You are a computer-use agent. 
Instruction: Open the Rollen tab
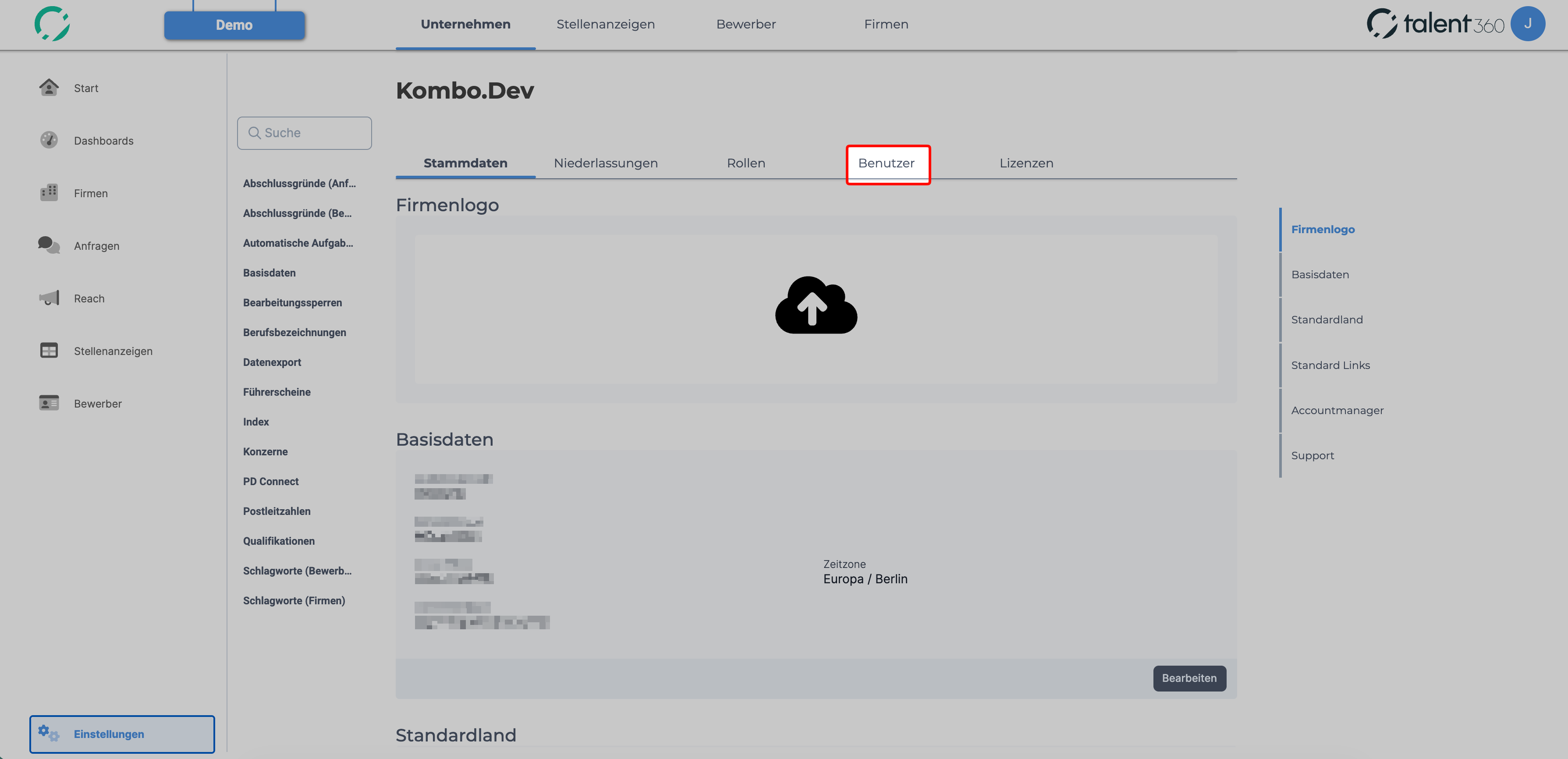(746, 163)
